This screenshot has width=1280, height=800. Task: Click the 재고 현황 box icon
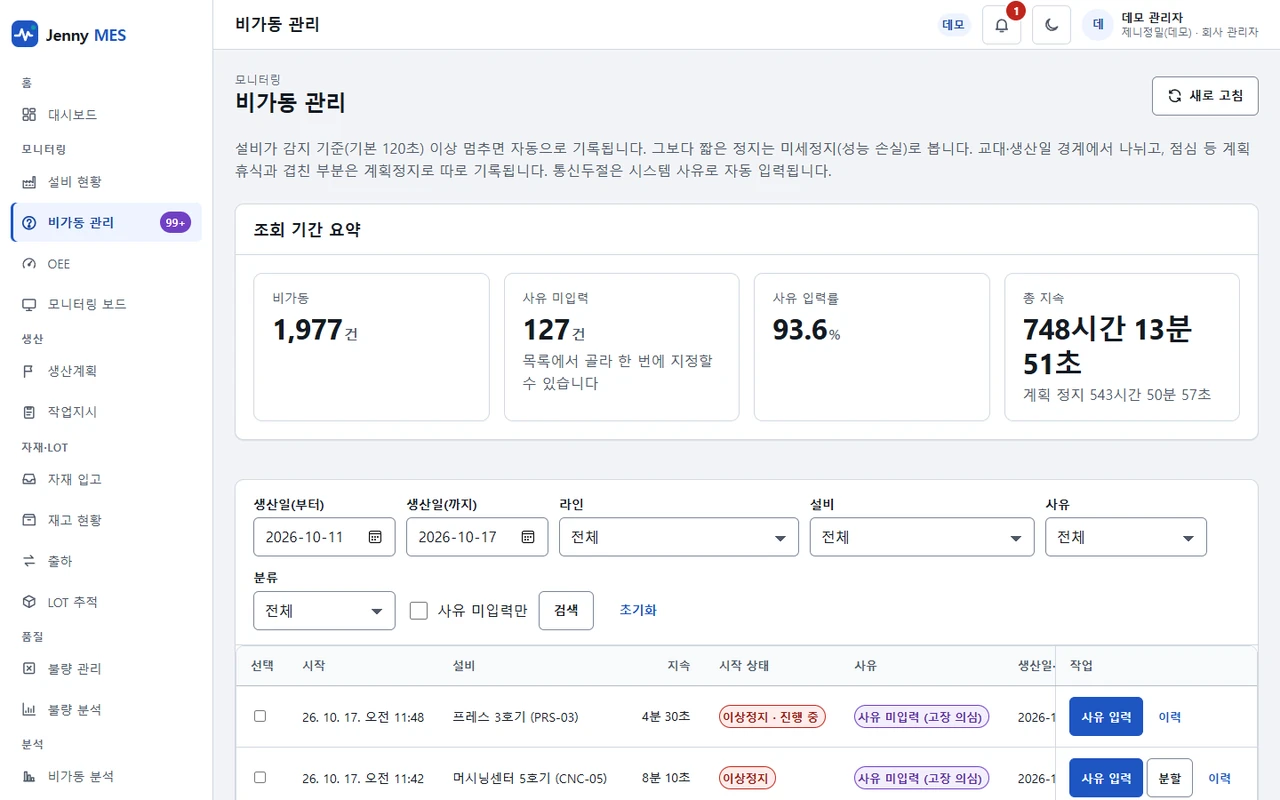(x=29, y=520)
